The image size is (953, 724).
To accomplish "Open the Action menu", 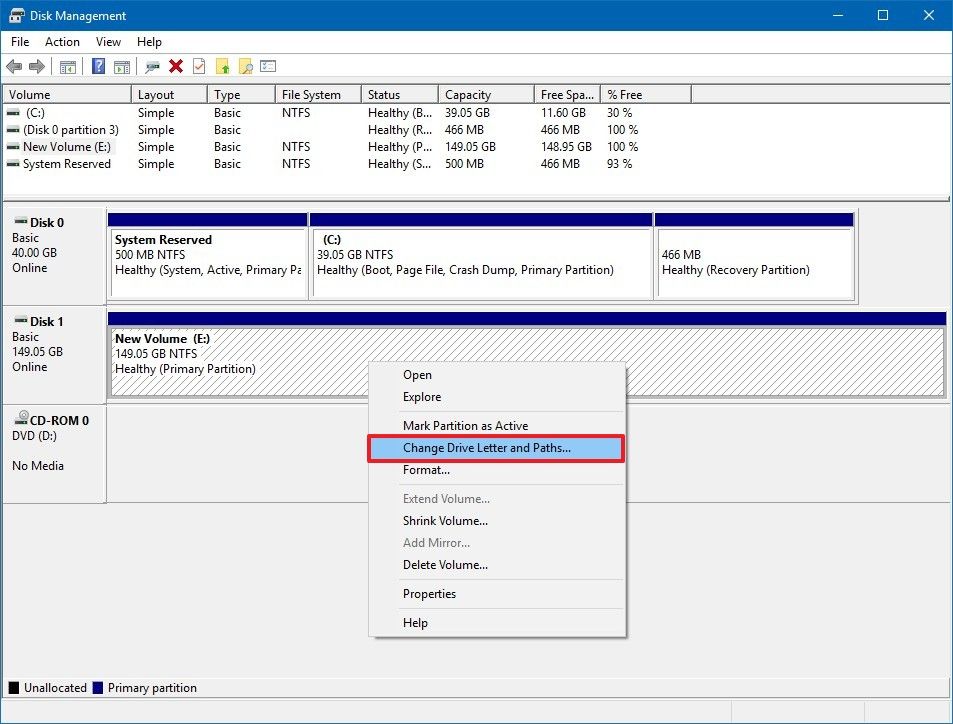I will click(62, 42).
